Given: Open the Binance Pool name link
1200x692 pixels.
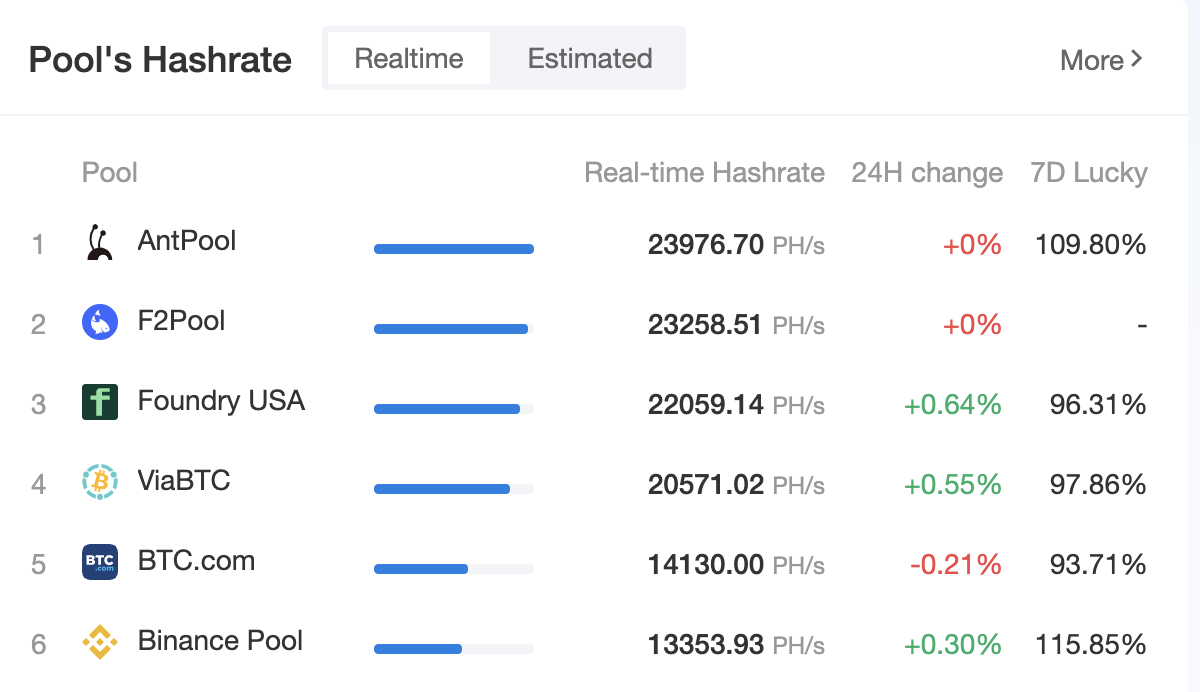Looking at the screenshot, I should (220, 641).
